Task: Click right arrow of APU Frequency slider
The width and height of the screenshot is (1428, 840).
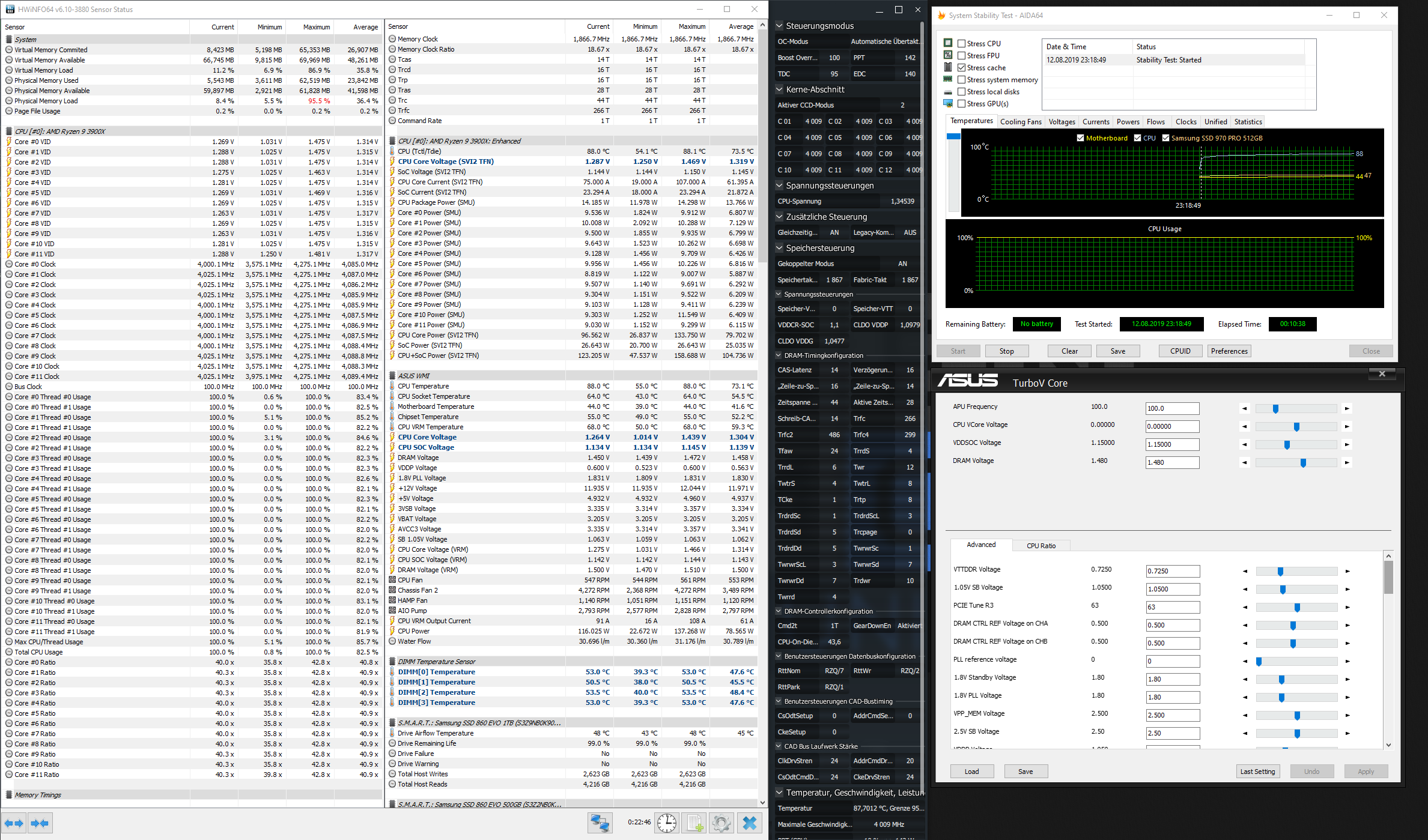Action: (x=1347, y=409)
